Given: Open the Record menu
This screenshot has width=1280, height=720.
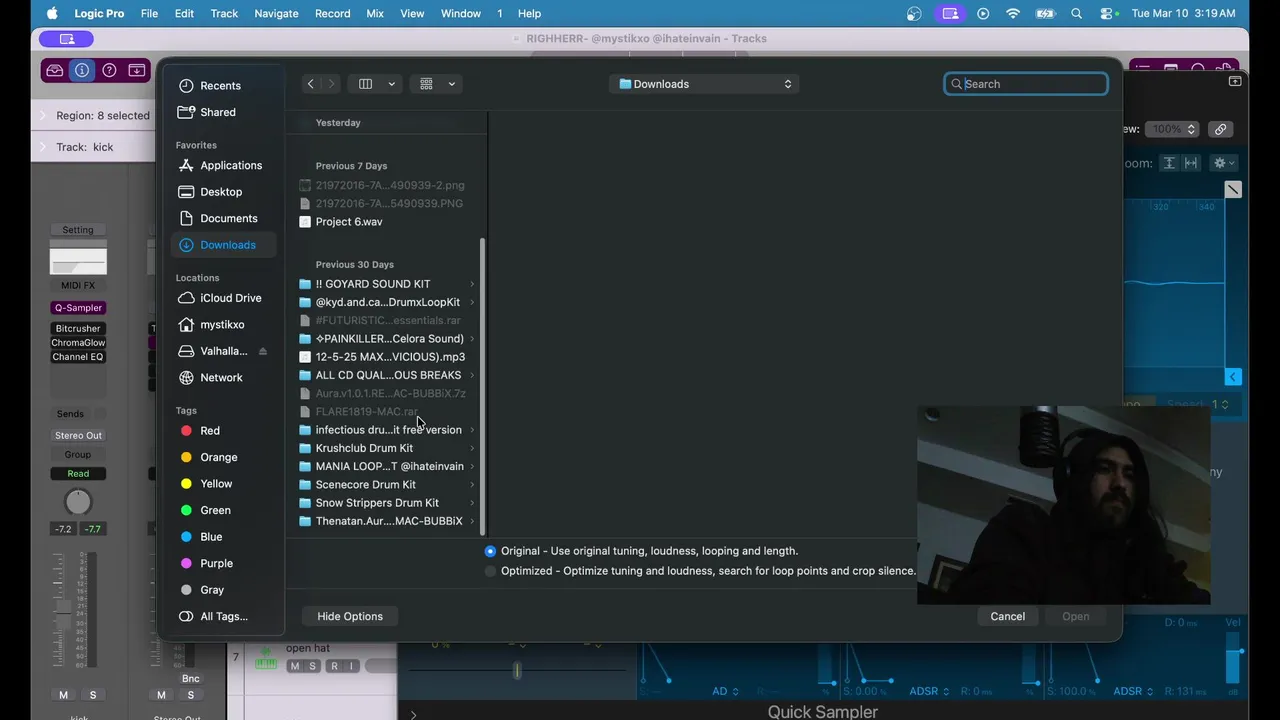Looking at the screenshot, I should coord(332,13).
